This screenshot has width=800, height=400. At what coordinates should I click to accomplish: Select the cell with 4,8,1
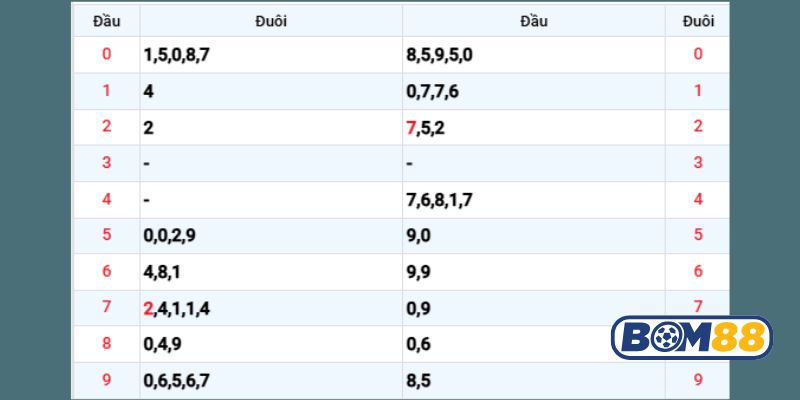point(162,272)
